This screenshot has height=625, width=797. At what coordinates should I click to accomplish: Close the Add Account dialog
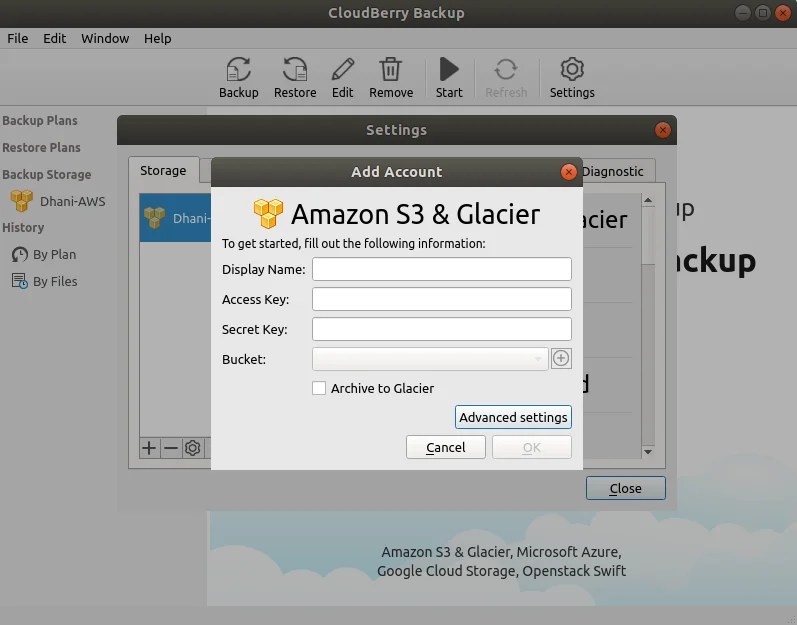coord(568,172)
